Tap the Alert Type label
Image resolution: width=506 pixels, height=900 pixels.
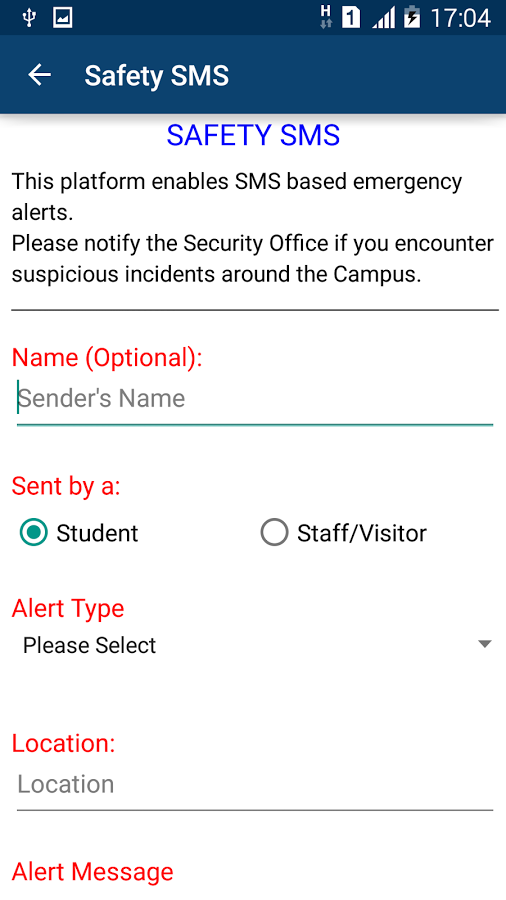click(68, 608)
